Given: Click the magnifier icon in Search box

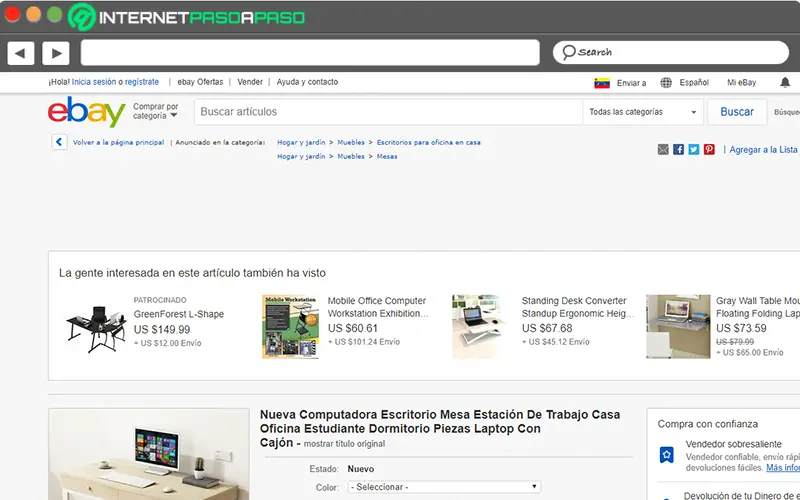Looking at the screenshot, I should pyautogui.click(x=568, y=52).
